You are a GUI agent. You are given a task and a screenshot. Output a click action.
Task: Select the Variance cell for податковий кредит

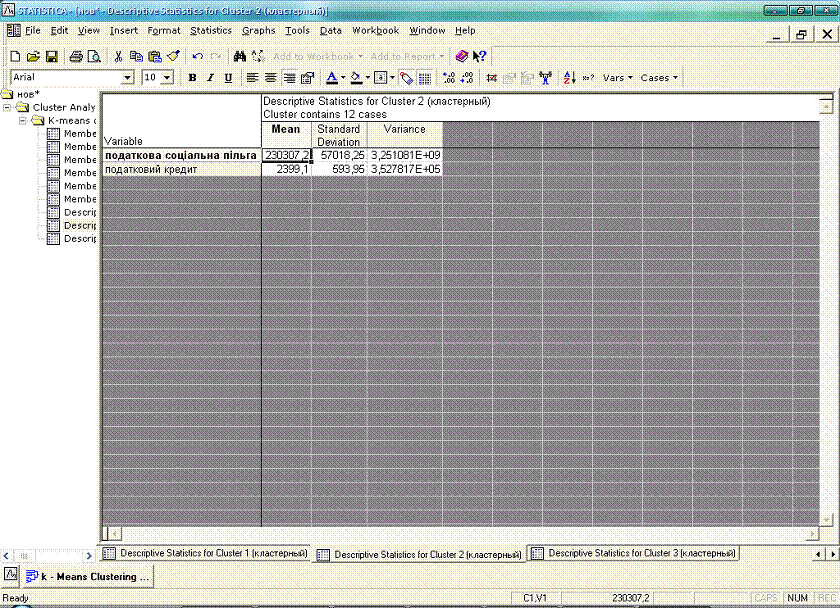pyautogui.click(x=405, y=170)
